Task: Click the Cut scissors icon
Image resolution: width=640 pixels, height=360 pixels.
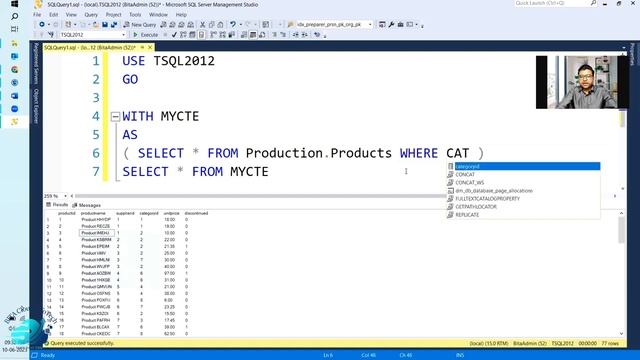Action: (x=202, y=24)
